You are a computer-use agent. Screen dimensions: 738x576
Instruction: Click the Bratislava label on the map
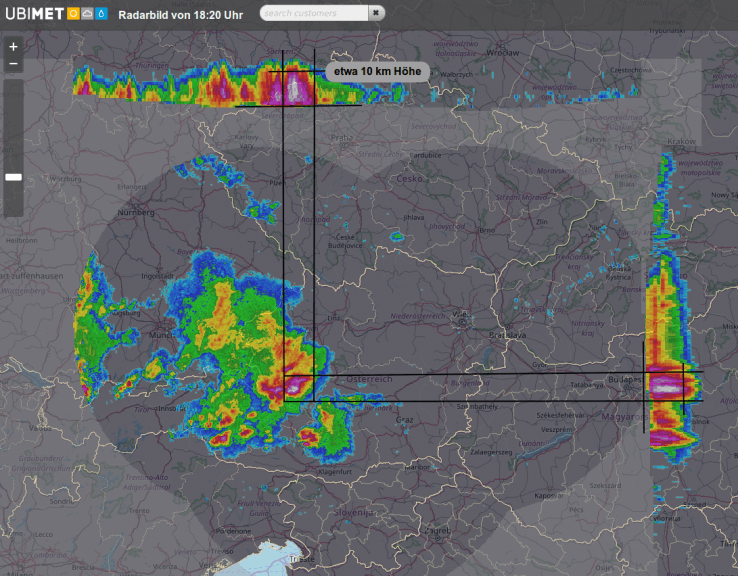coord(508,335)
